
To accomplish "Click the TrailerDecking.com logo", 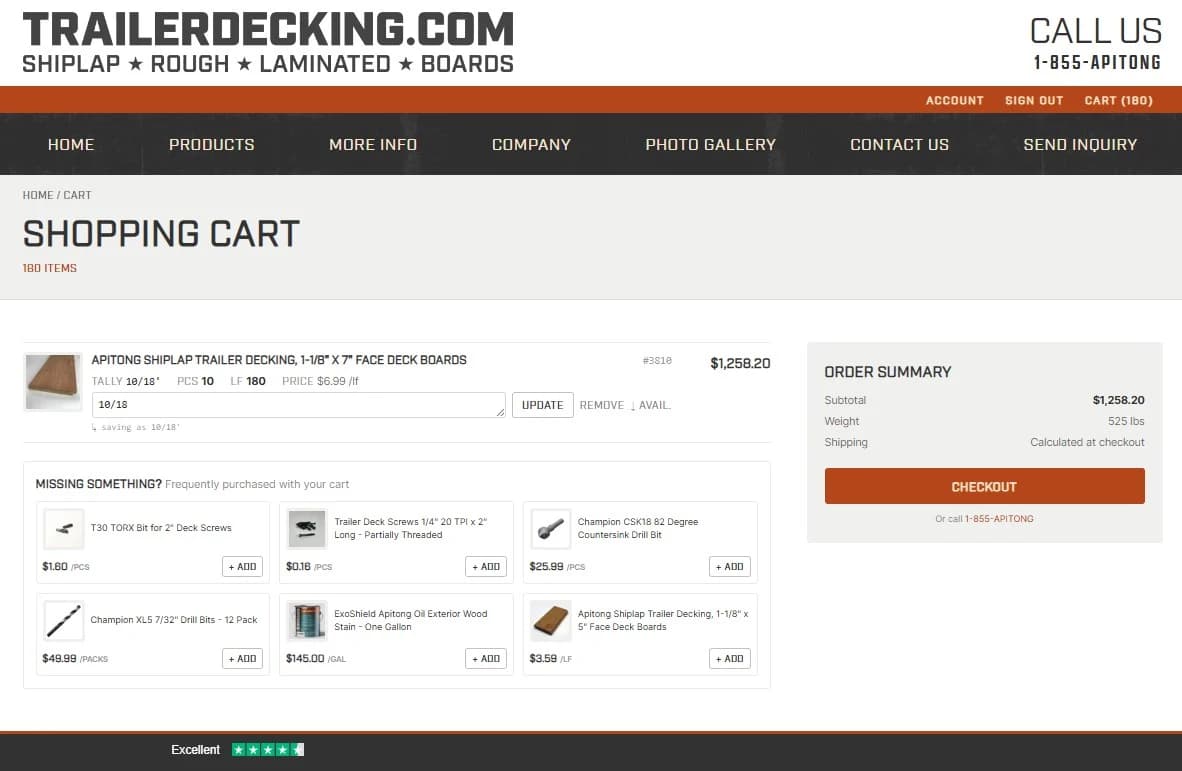I will coord(268,43).
